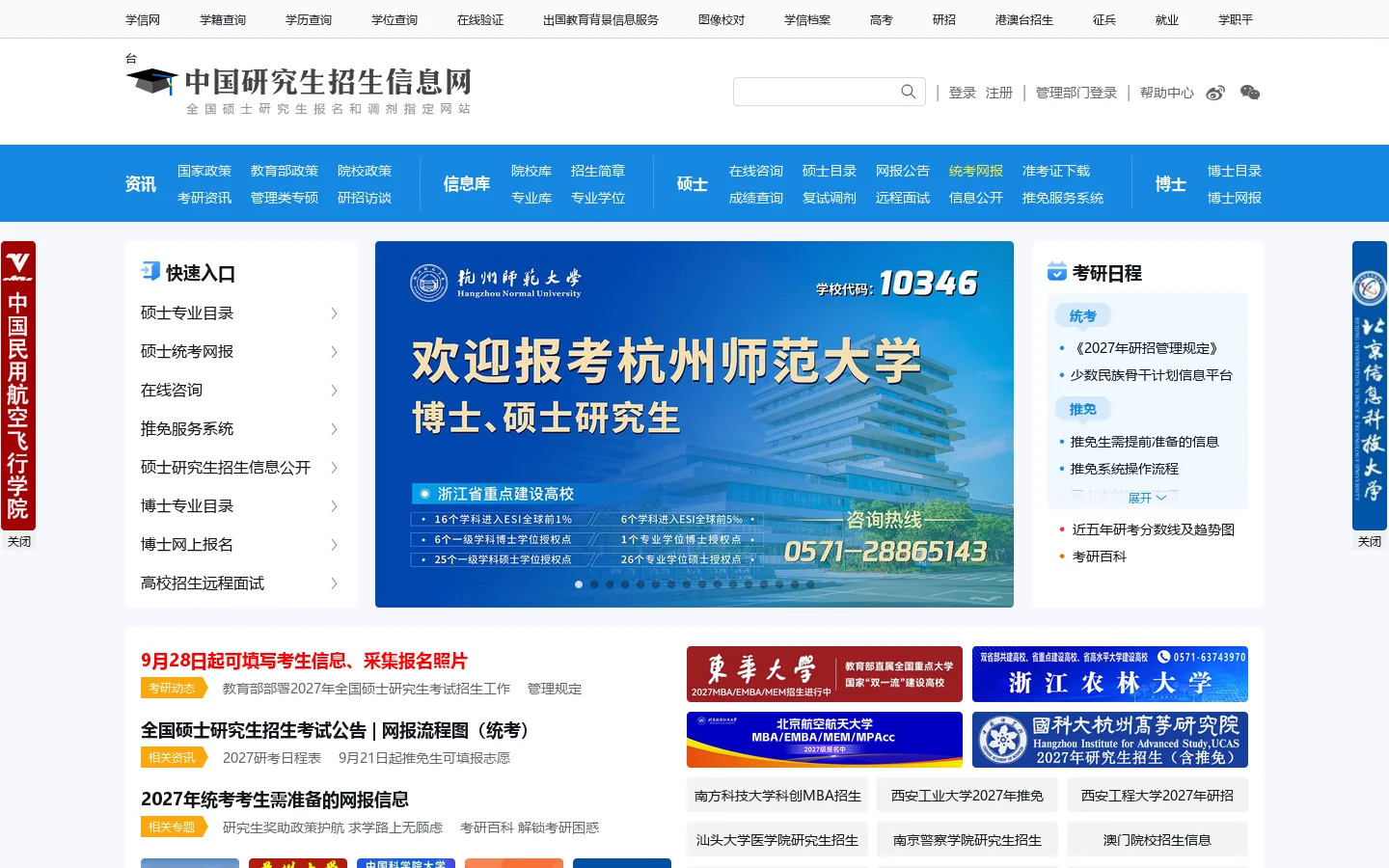Expand 在线咨询 quick entry arrow
The height and width of the screenshot is (868, 1389).
click(x=334, y=391)
